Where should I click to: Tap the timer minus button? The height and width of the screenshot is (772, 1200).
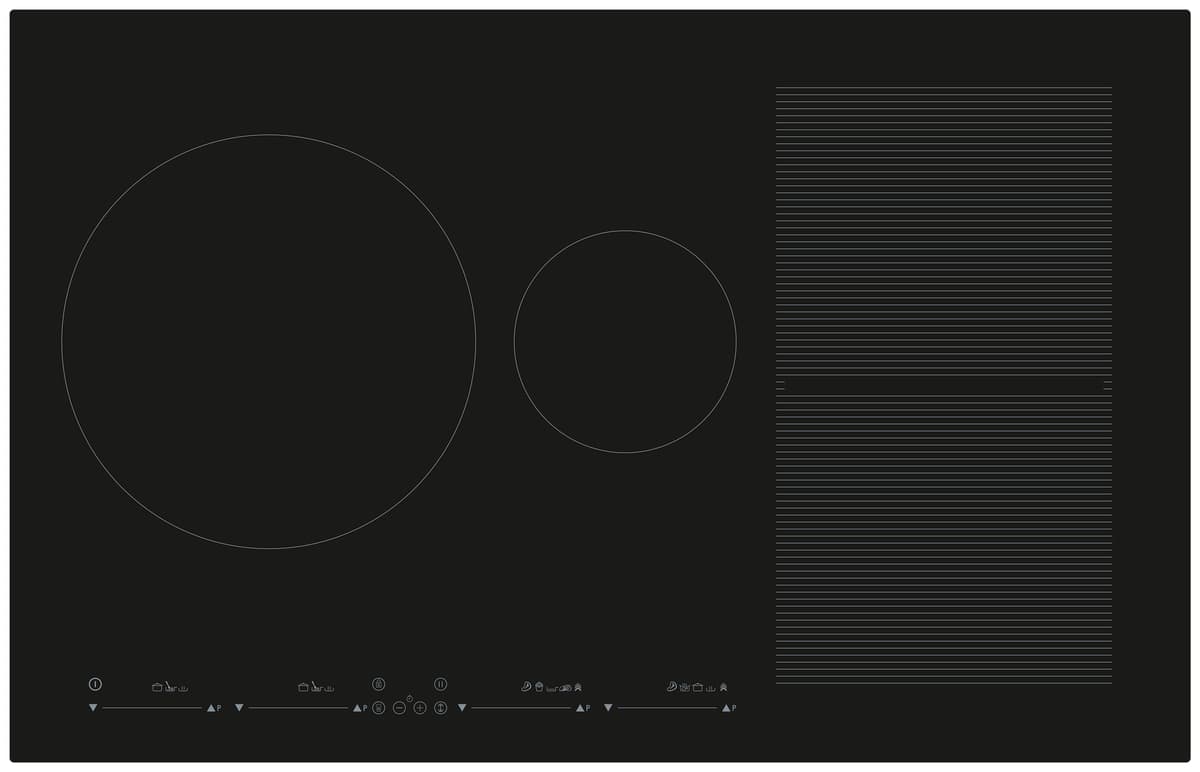pos(399,708)
